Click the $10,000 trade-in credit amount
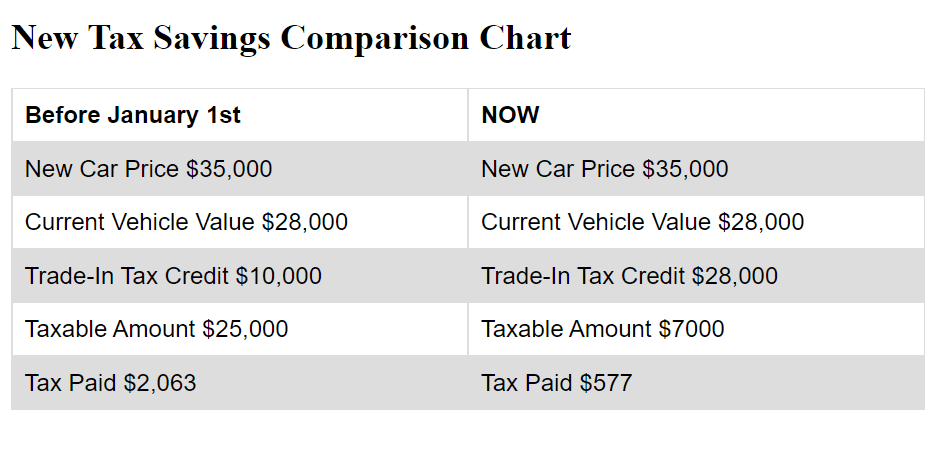 [278, 276]
